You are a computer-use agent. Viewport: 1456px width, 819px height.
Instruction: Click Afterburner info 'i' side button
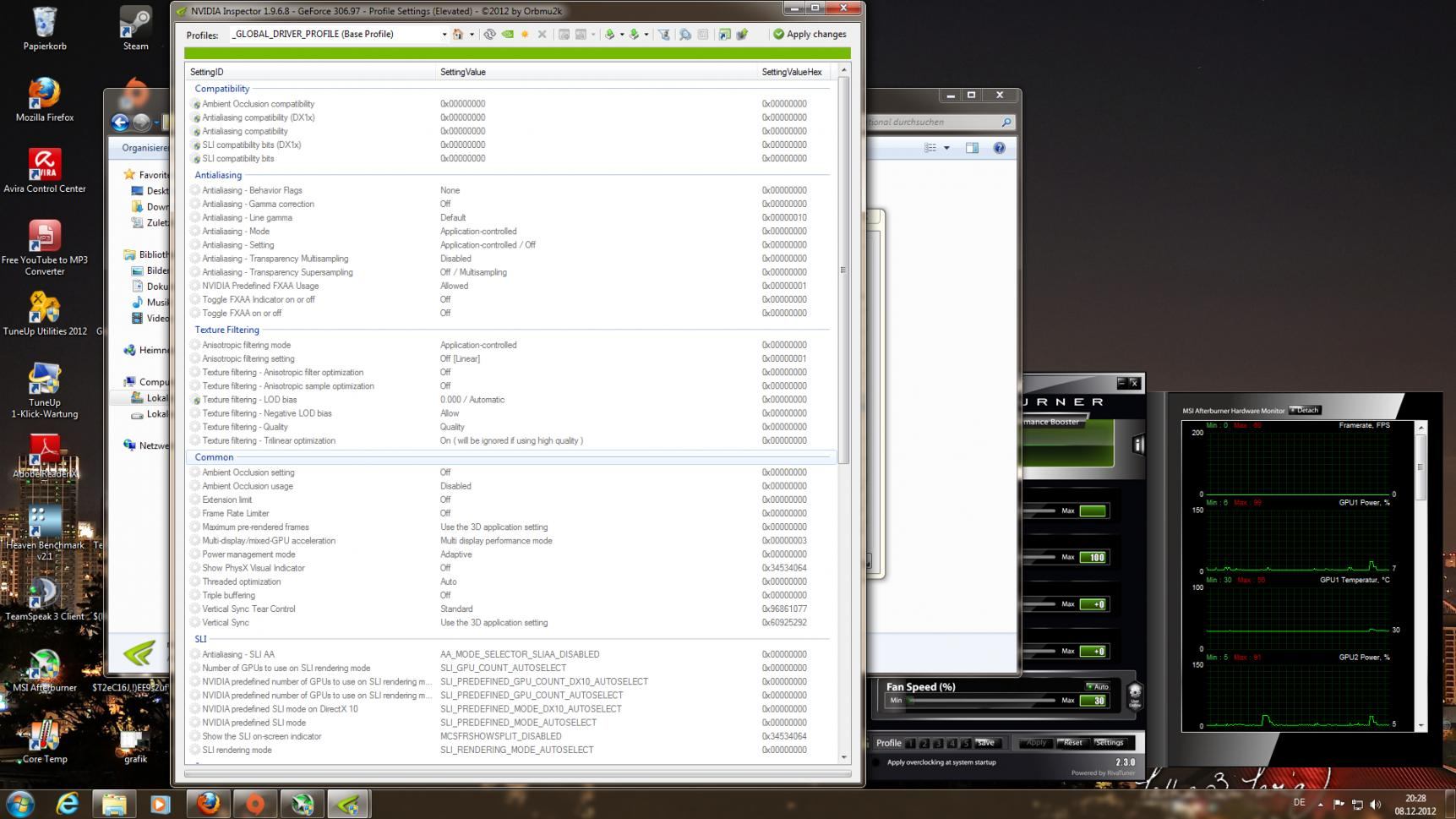tap(1137, 445)
